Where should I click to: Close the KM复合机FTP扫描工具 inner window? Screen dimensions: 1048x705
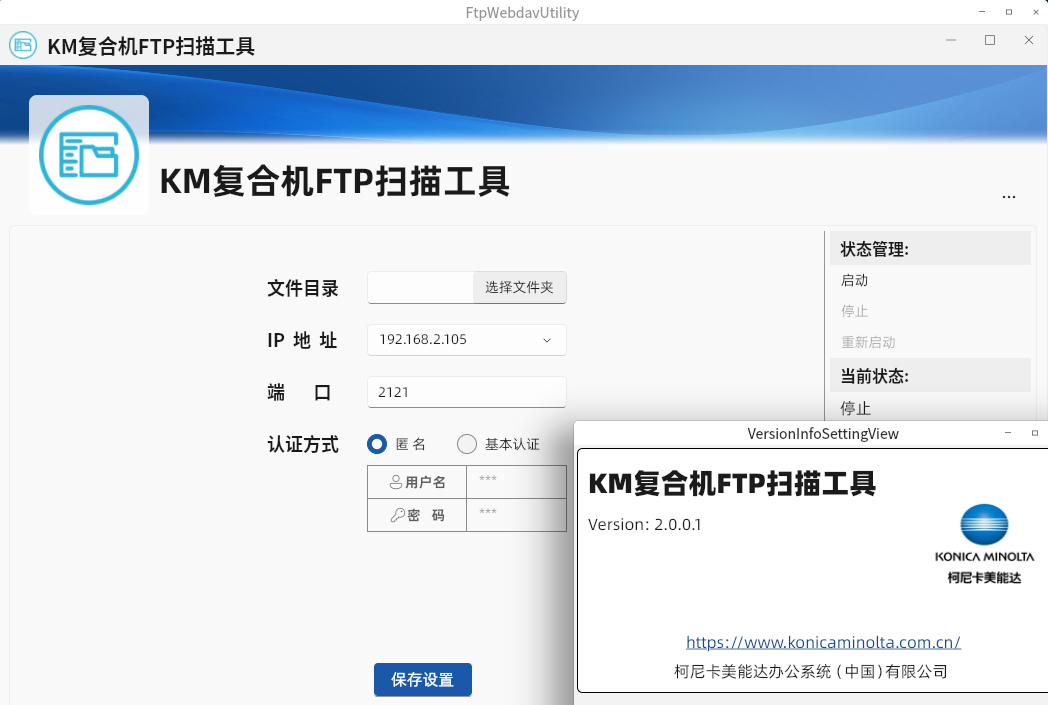(1029, 40)
